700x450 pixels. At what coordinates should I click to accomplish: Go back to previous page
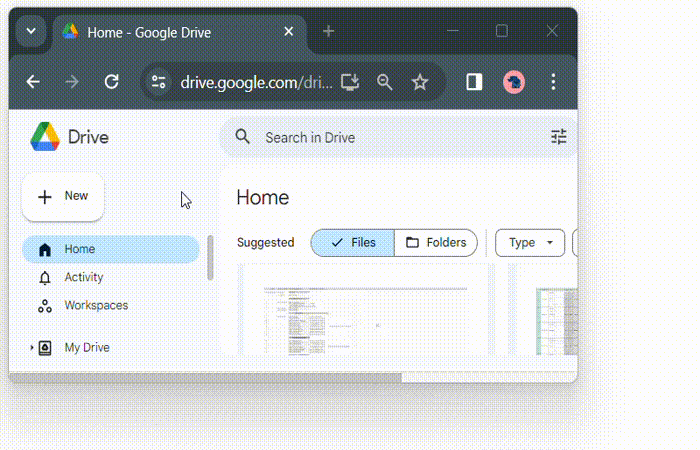[33, 82]
